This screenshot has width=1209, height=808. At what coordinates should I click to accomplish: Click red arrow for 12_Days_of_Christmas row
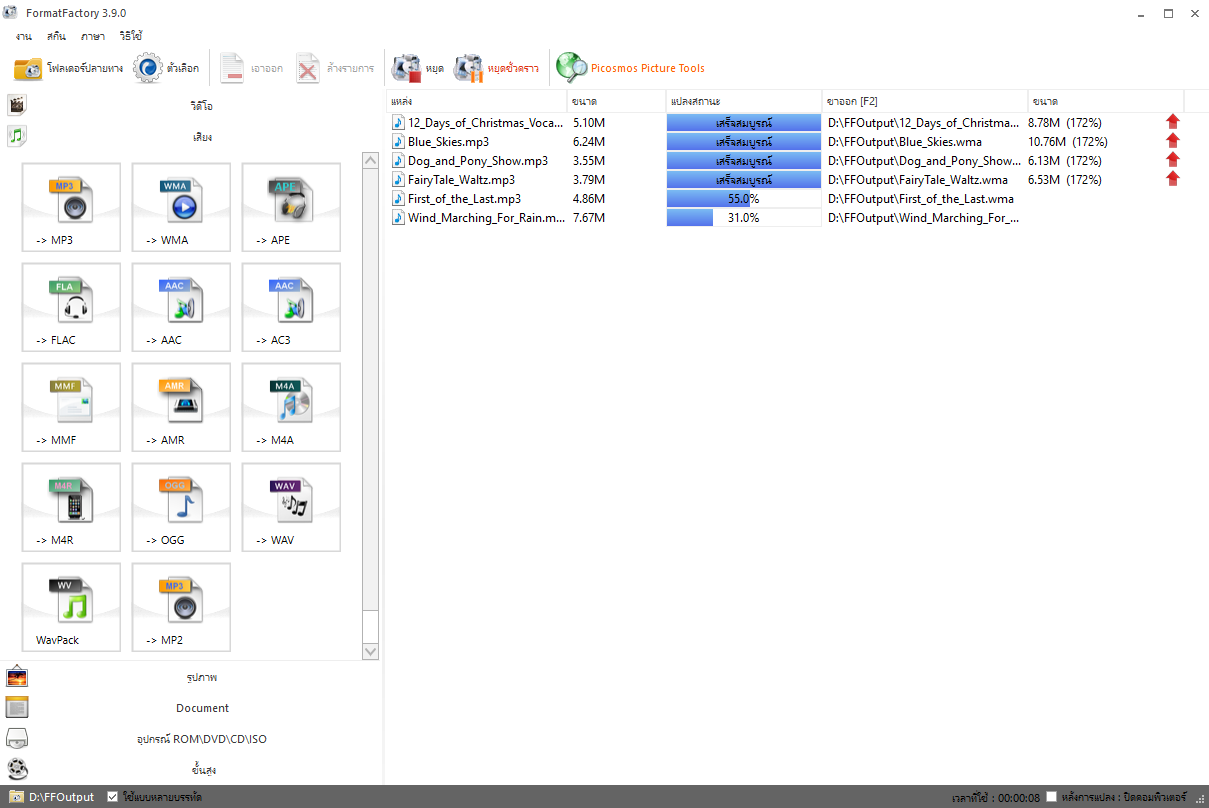pyautogui.click(x=1173, y=122)
